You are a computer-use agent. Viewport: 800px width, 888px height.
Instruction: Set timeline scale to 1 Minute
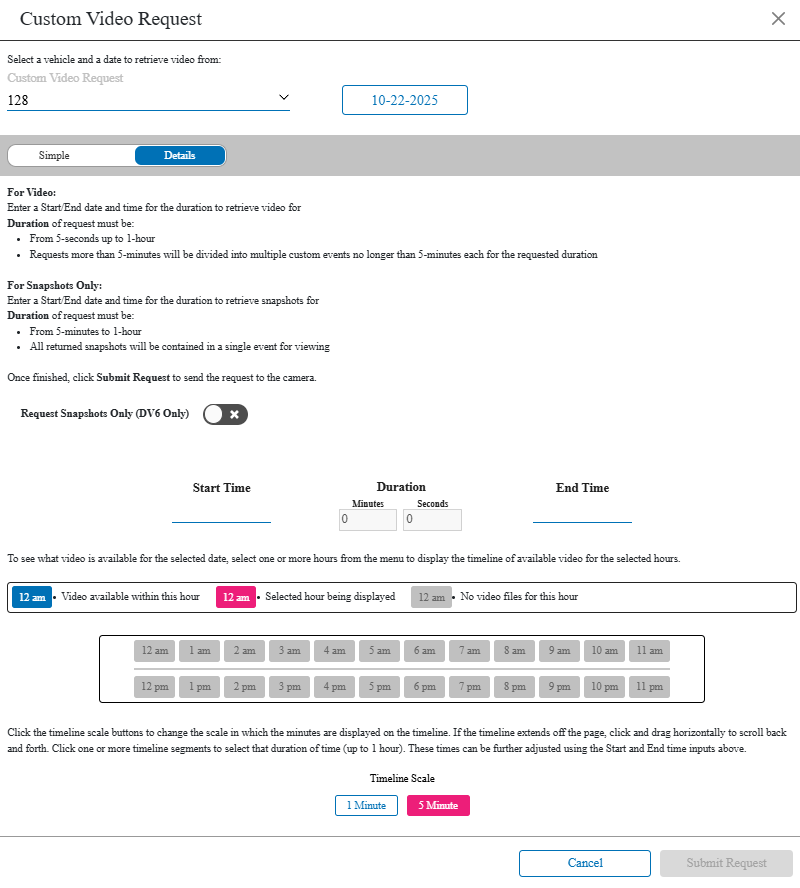pos(366,806)
